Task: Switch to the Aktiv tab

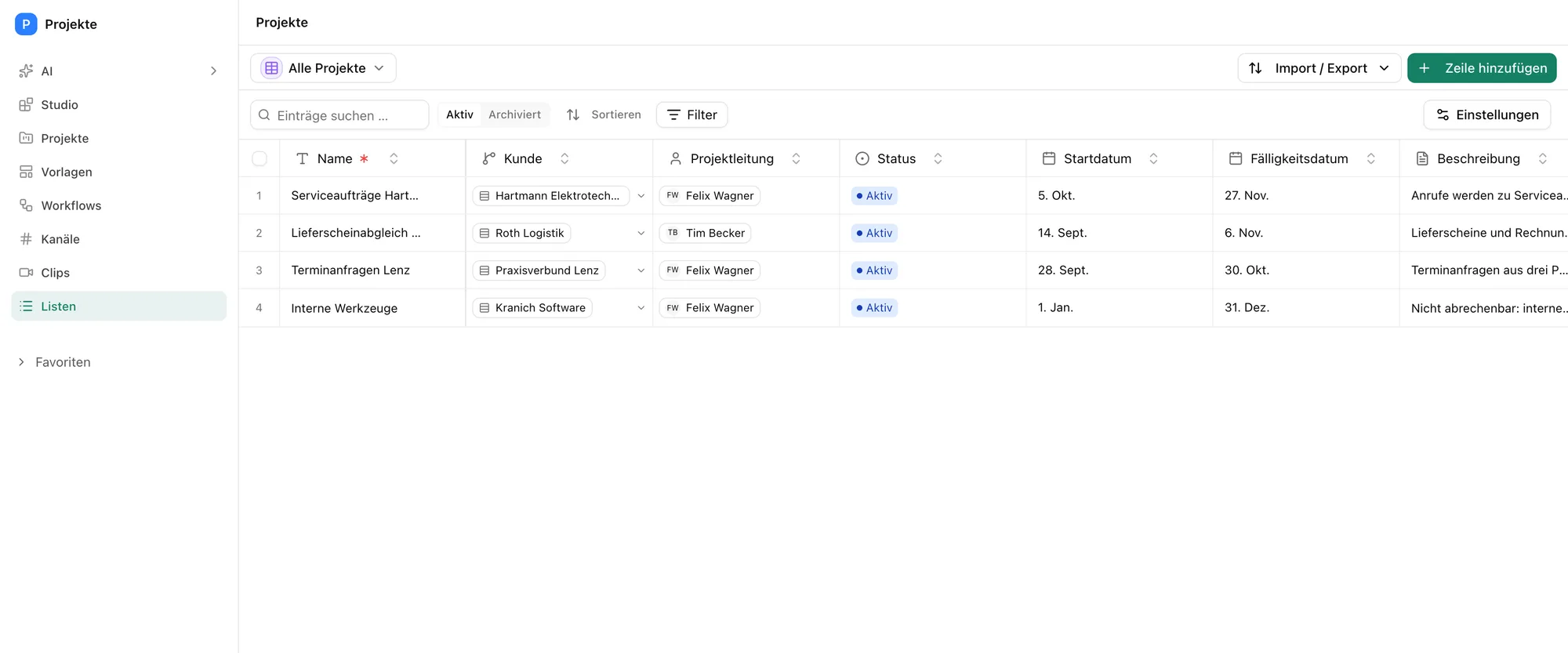Action: (x=459, y=114)
